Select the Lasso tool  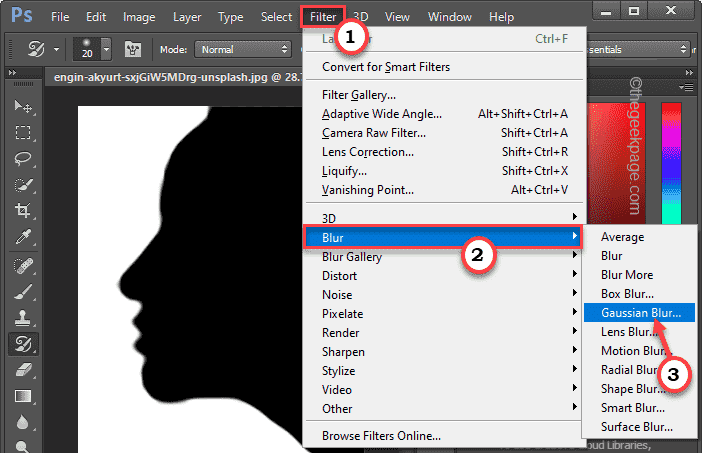click(22, 159)
